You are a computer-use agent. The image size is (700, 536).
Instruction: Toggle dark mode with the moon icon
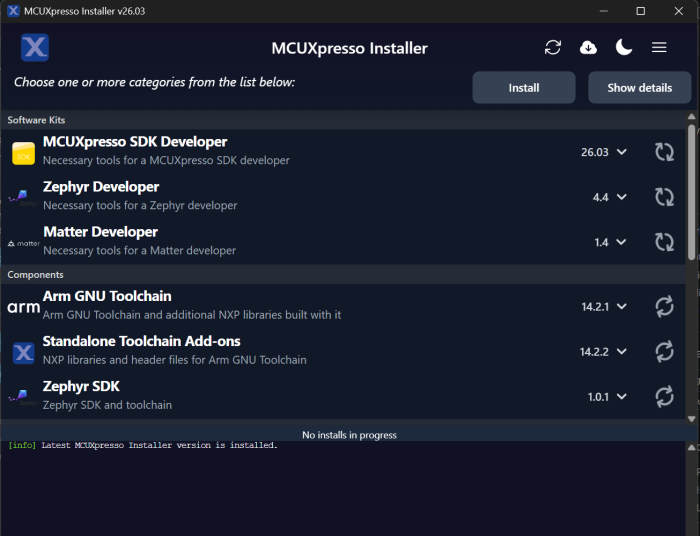(x=624, y=47)
